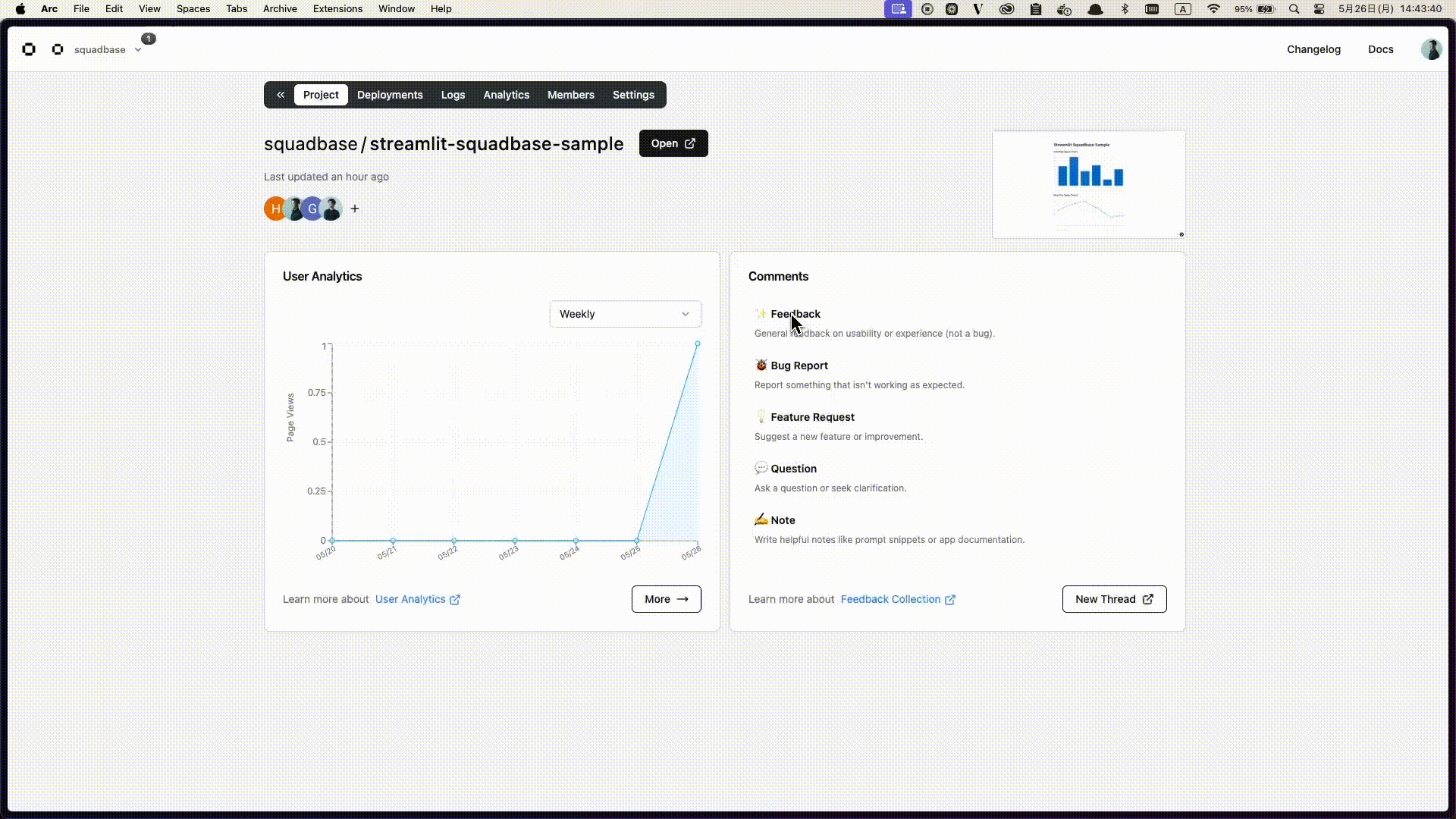The width and height of the screenshot is (1456, 819).
Task: Switch to the Deployments tab
Action: [390, 95]
